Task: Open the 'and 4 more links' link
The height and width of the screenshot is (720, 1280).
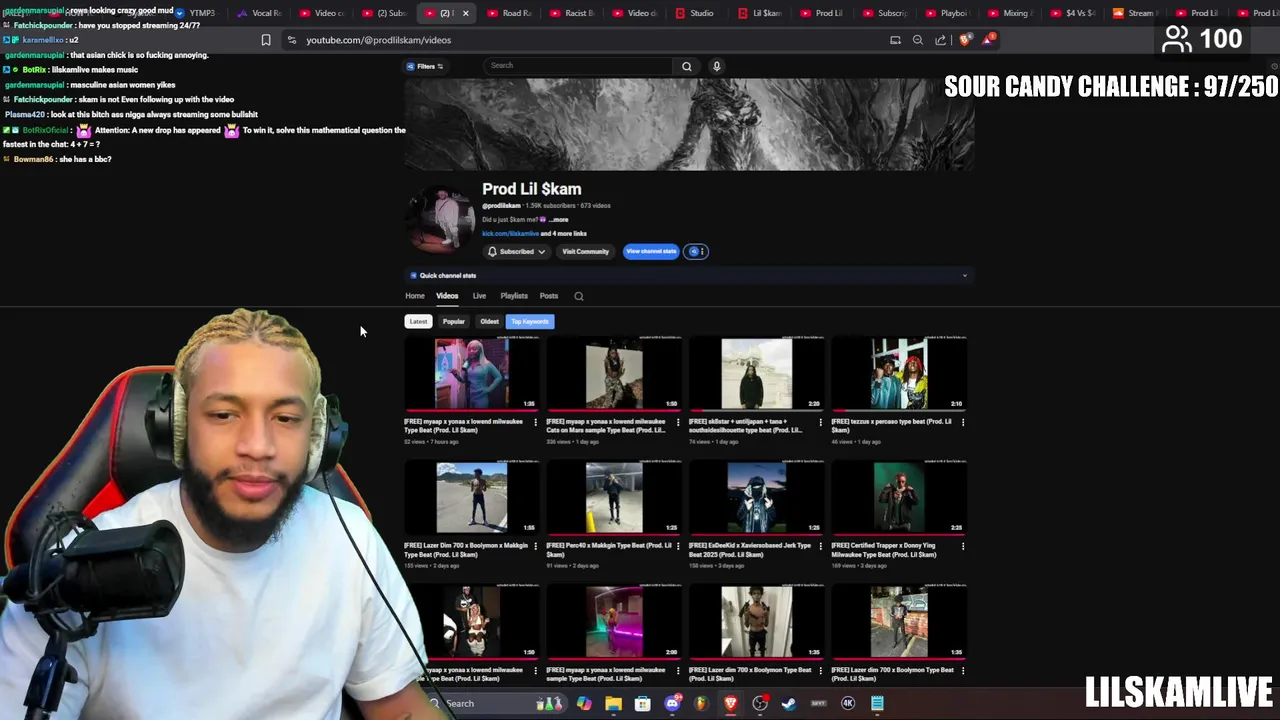Action: pyautogui.click(x=564, y=233)
